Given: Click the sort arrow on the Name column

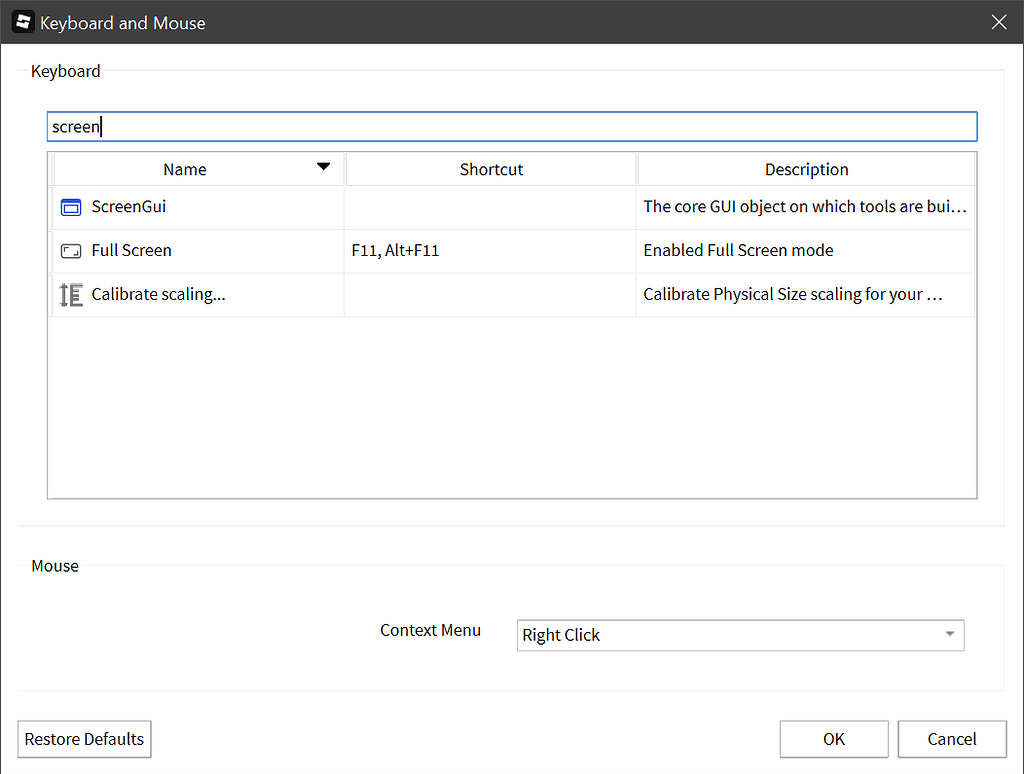Looking at the screenshot, I should click(323, 168).
